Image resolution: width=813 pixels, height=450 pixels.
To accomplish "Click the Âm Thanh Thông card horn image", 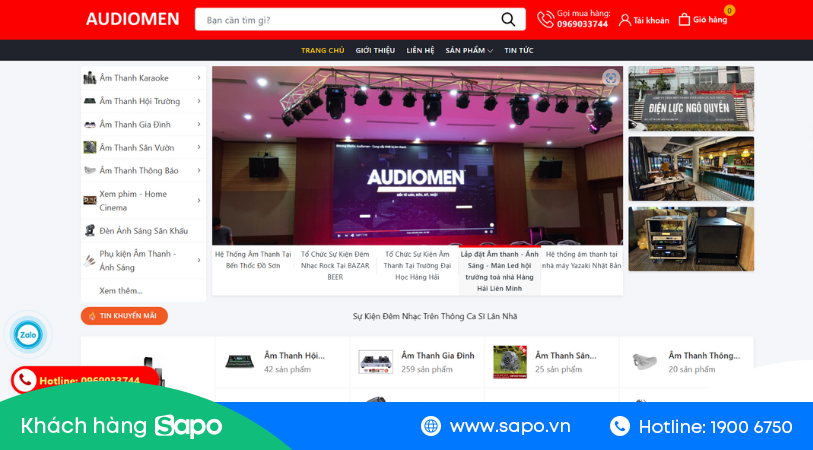I will 644,361.
